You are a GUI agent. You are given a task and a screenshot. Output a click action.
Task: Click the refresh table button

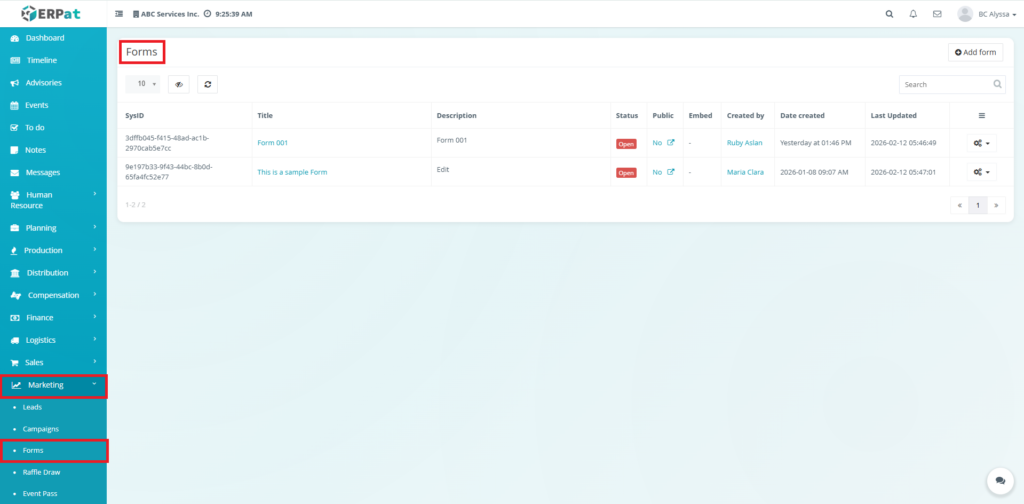point(207,85)
